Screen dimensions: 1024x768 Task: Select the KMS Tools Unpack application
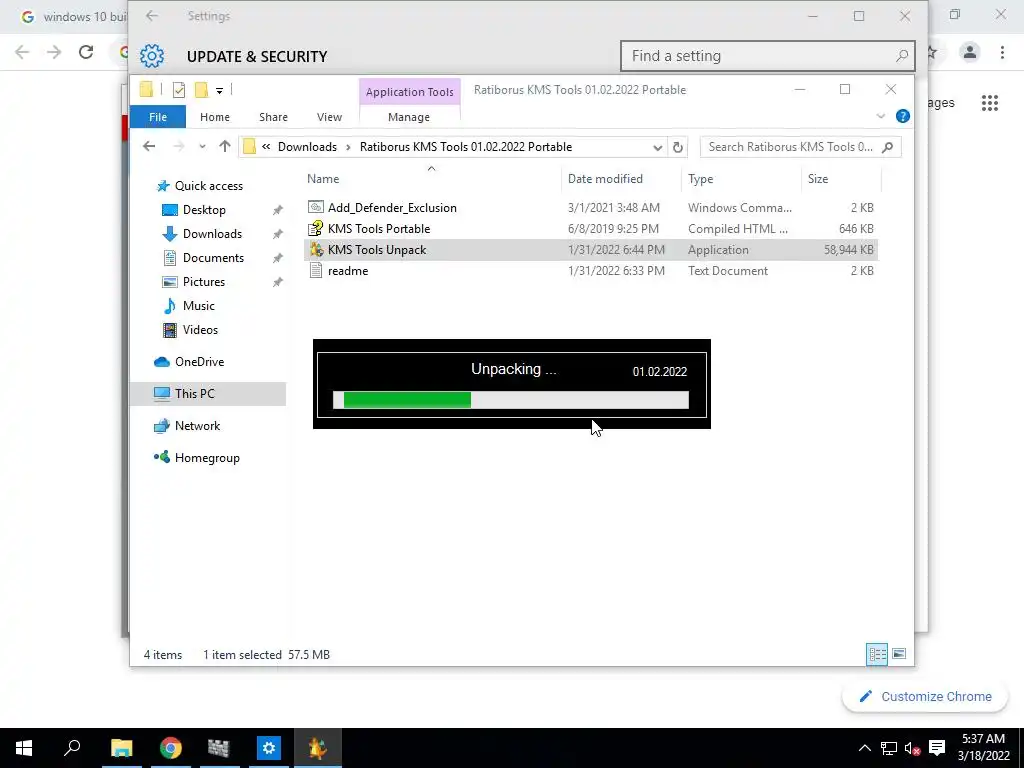point(590,249)
